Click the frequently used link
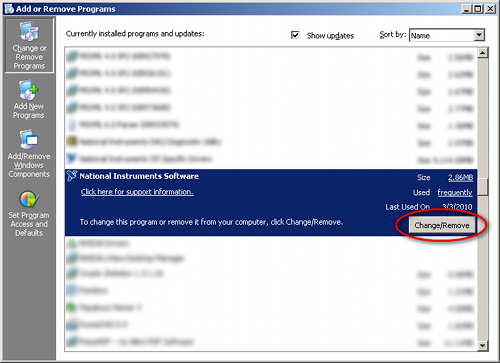Viewport: 500px width, 363px height. [455, 193]
